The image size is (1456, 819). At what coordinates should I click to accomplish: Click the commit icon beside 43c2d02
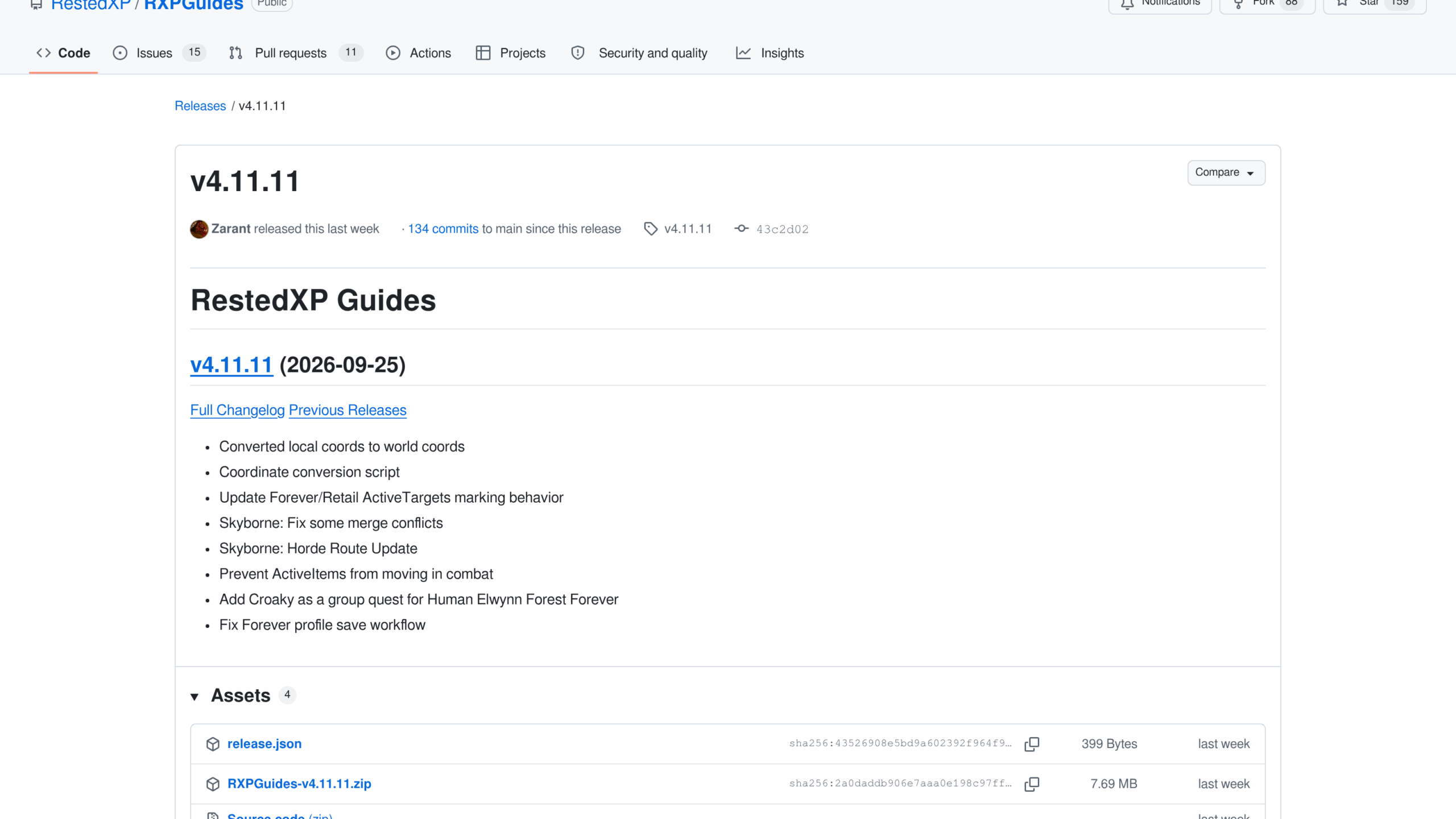[x=741, y=229]
